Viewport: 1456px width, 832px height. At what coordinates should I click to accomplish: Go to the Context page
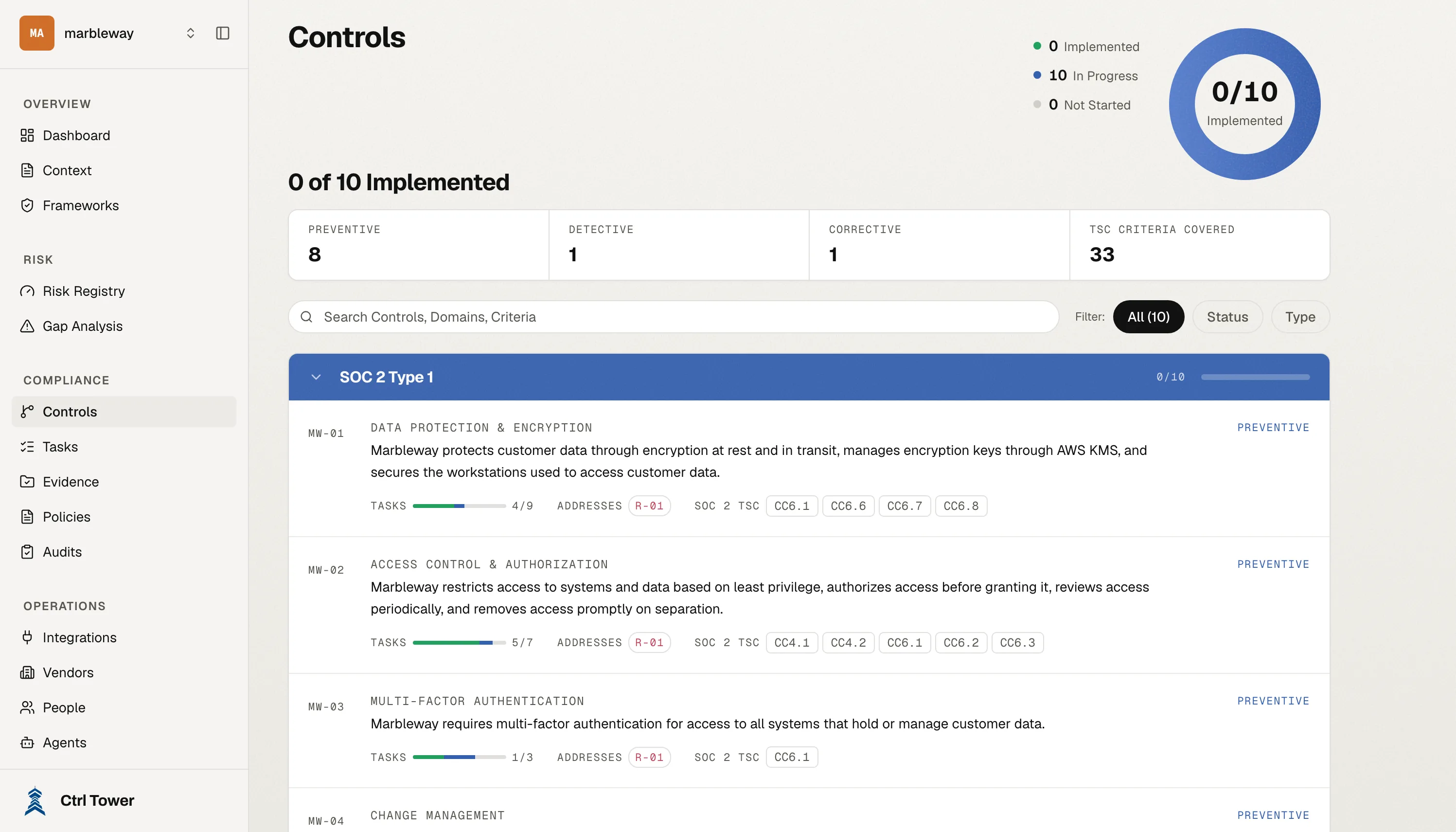[124, 170]
